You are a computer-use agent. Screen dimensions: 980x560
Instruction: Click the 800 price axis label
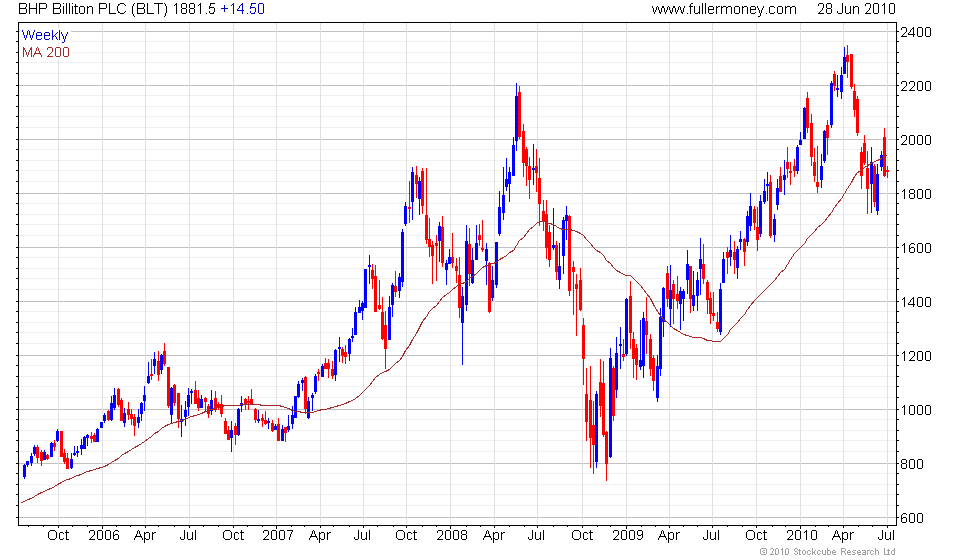click(x=912, y=464)
